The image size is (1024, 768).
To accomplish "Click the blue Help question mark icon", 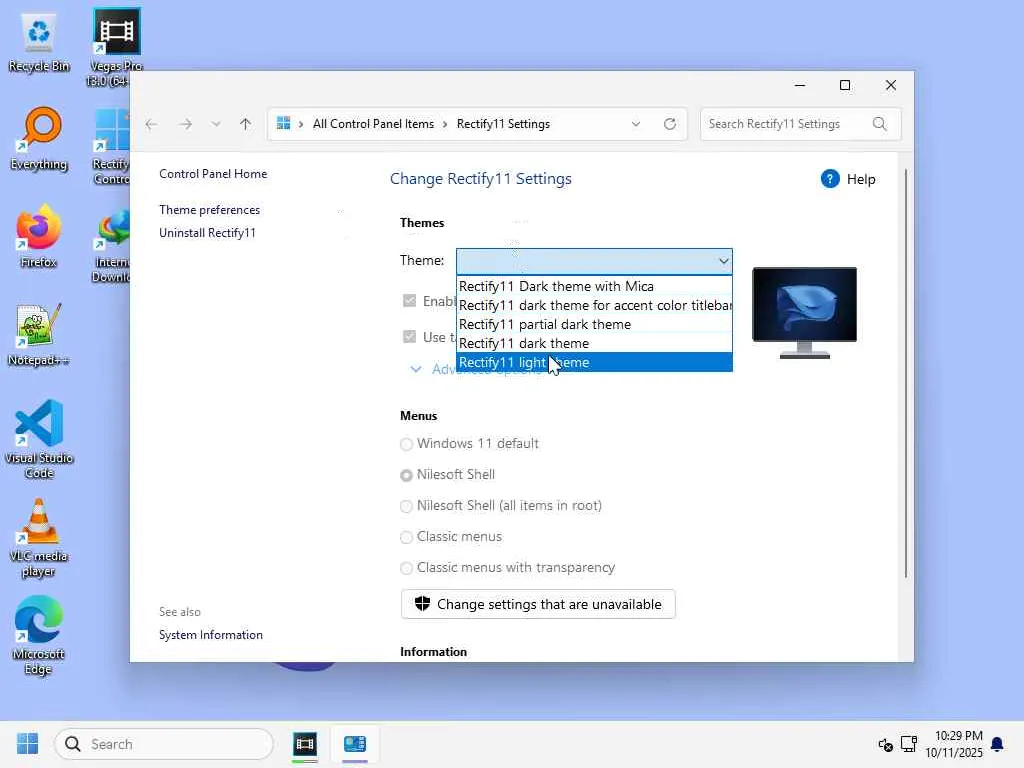I will (x=830, y=179).
